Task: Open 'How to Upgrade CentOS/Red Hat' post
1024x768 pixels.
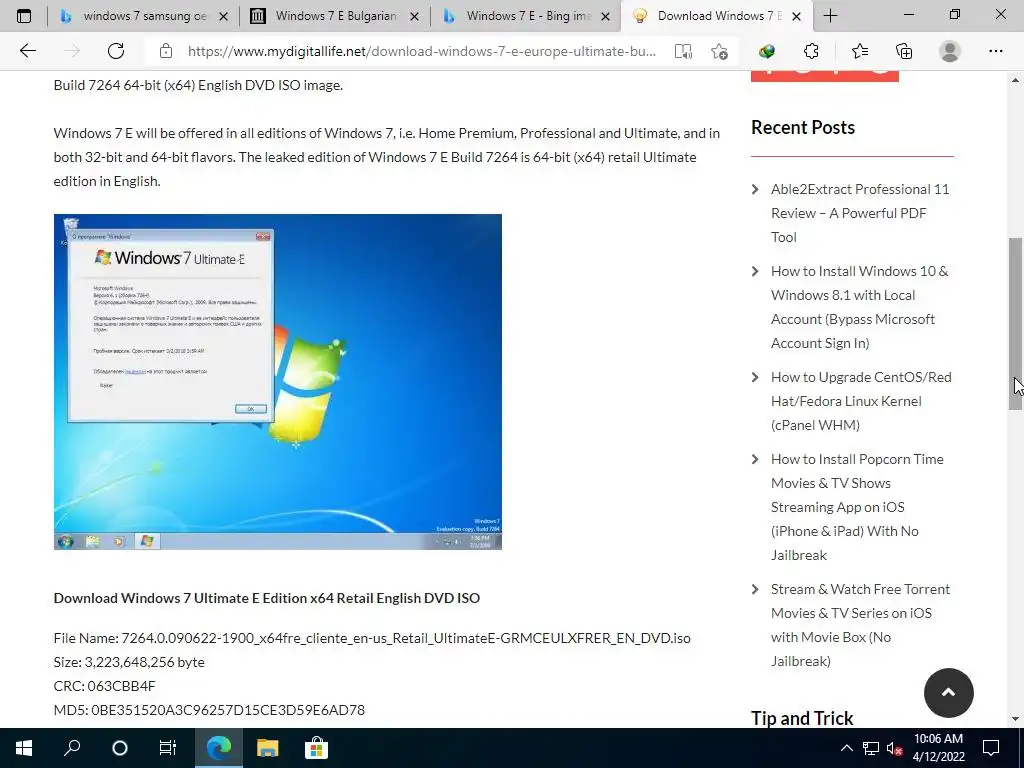Action: coord(861,401)
